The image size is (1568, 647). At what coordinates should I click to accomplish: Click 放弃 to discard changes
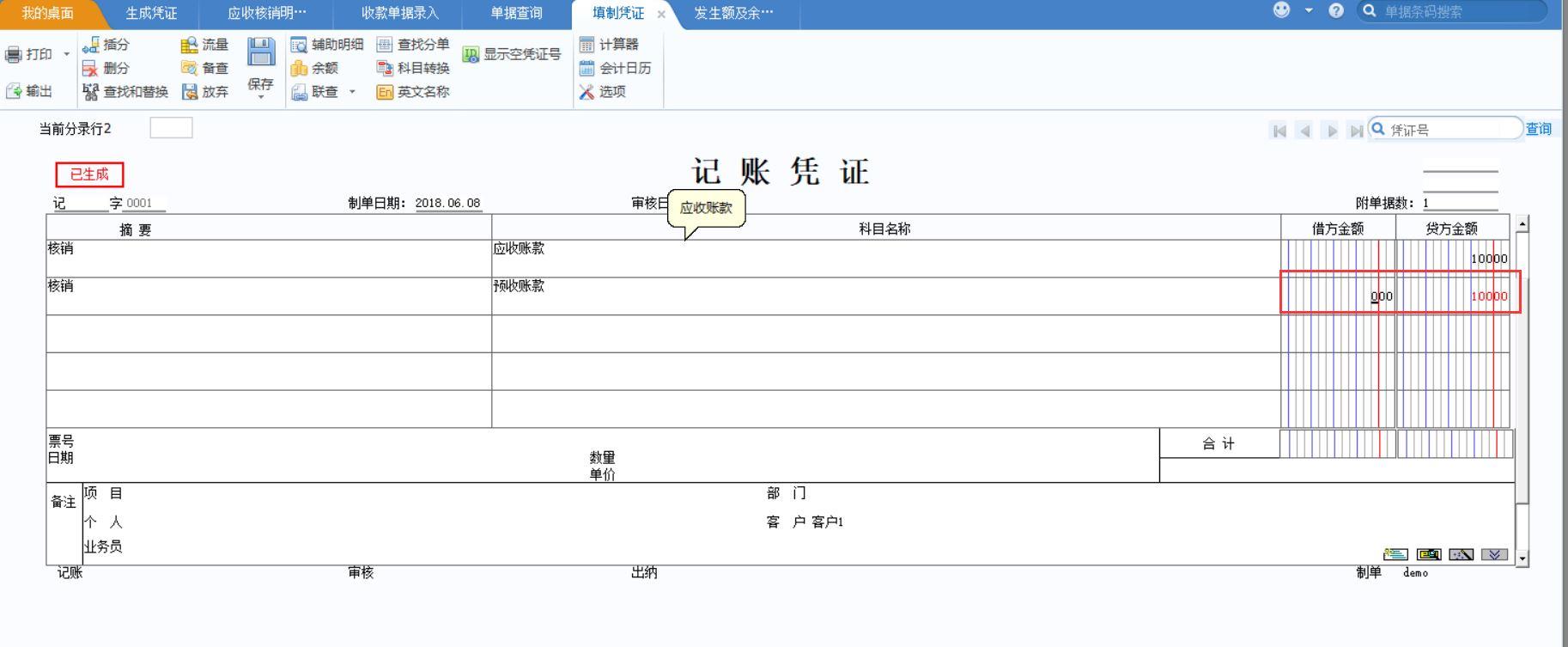coord(204,91)
